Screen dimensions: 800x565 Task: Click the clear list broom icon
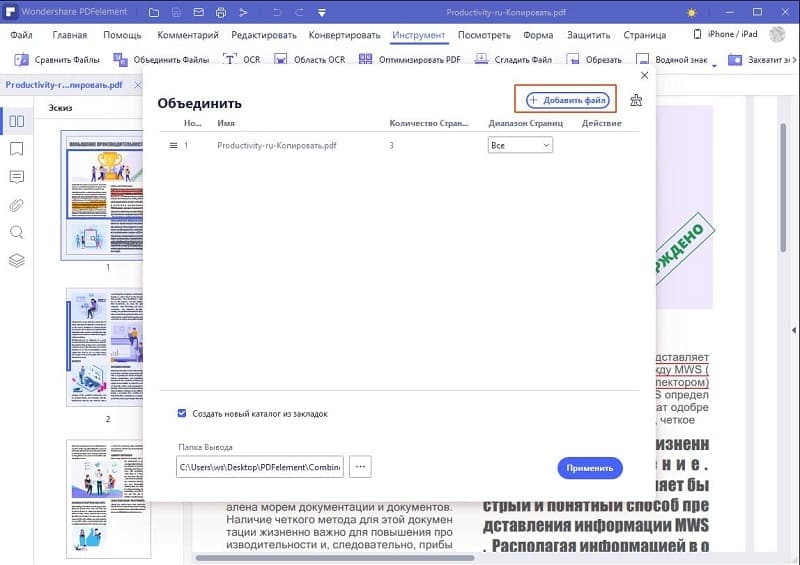pyautogui.click(x=636, y=100)
